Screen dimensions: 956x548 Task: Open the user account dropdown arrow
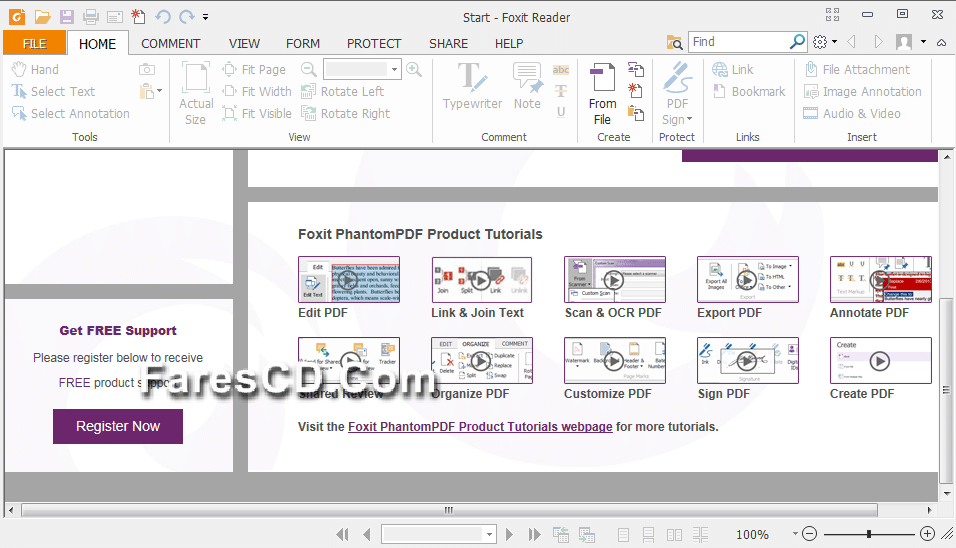(x=924, y=41)
